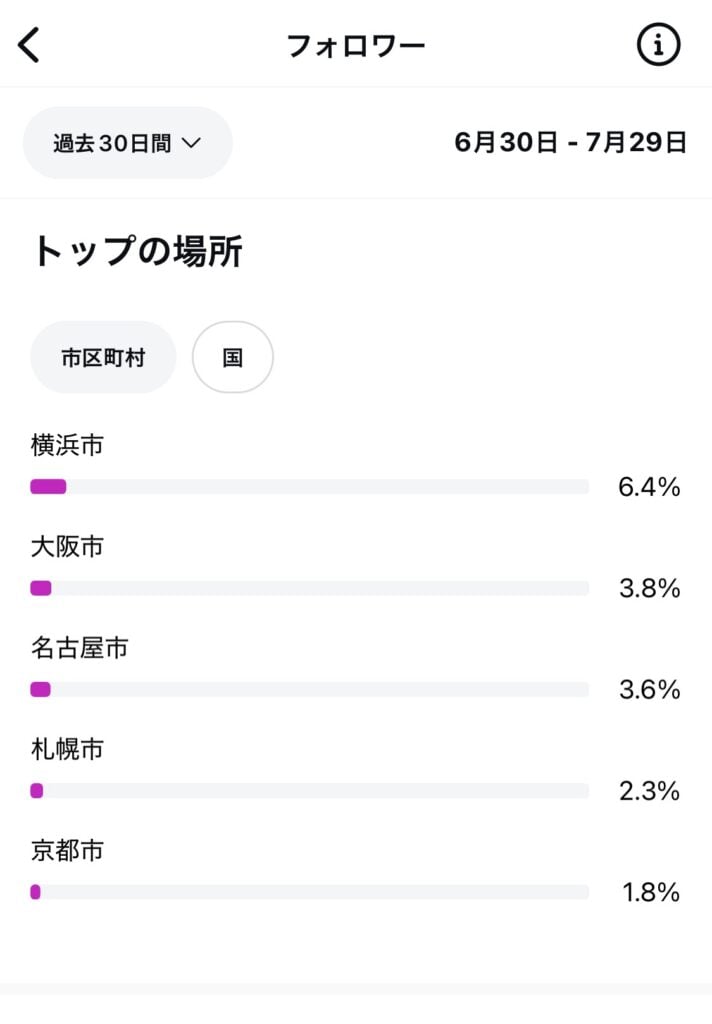Tap the フォロワー page title
This screenshot has width=712, height=1024.
356,46
